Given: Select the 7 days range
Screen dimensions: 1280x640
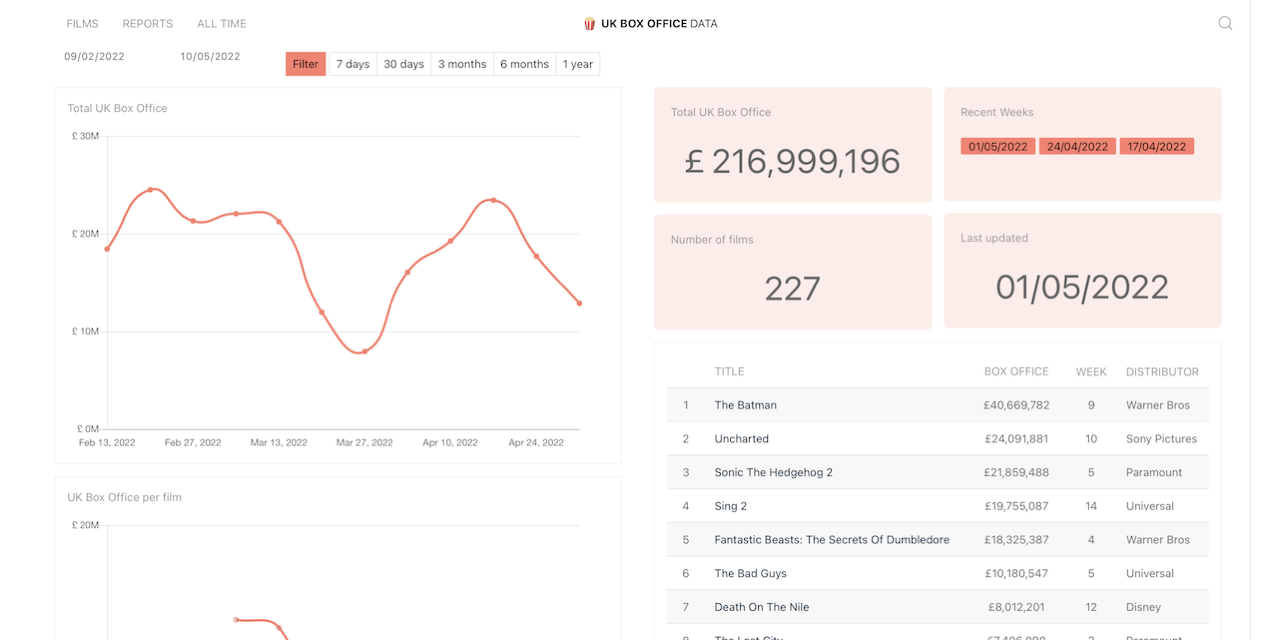Looking at the screenshot, I should coord(352,63).
